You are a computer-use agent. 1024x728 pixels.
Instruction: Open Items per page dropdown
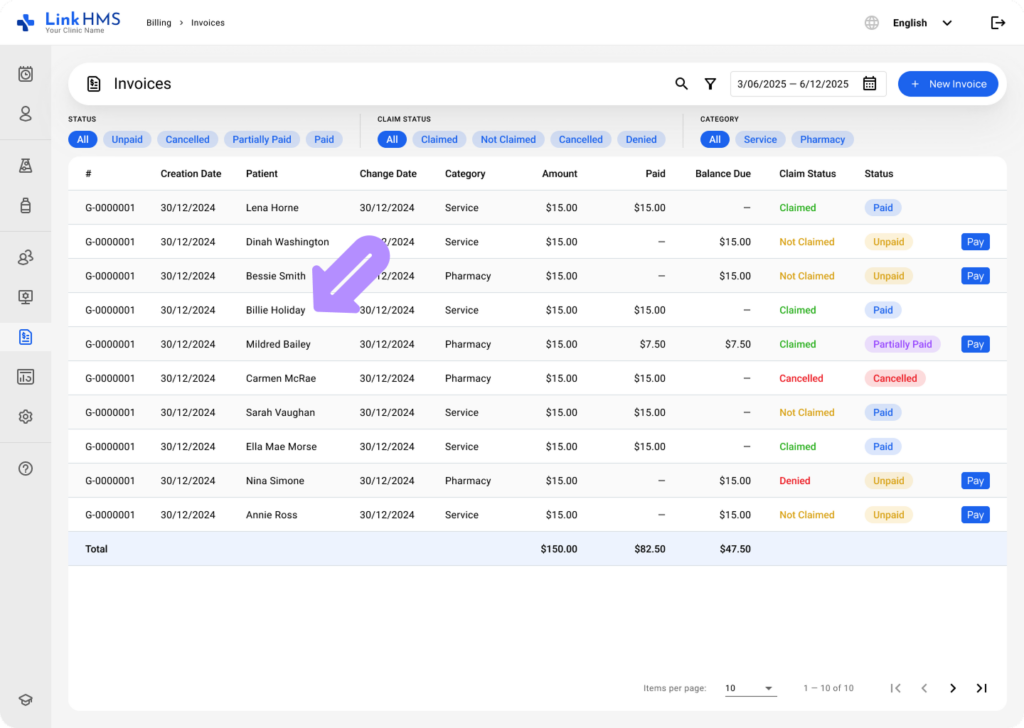tap(750, 688)
